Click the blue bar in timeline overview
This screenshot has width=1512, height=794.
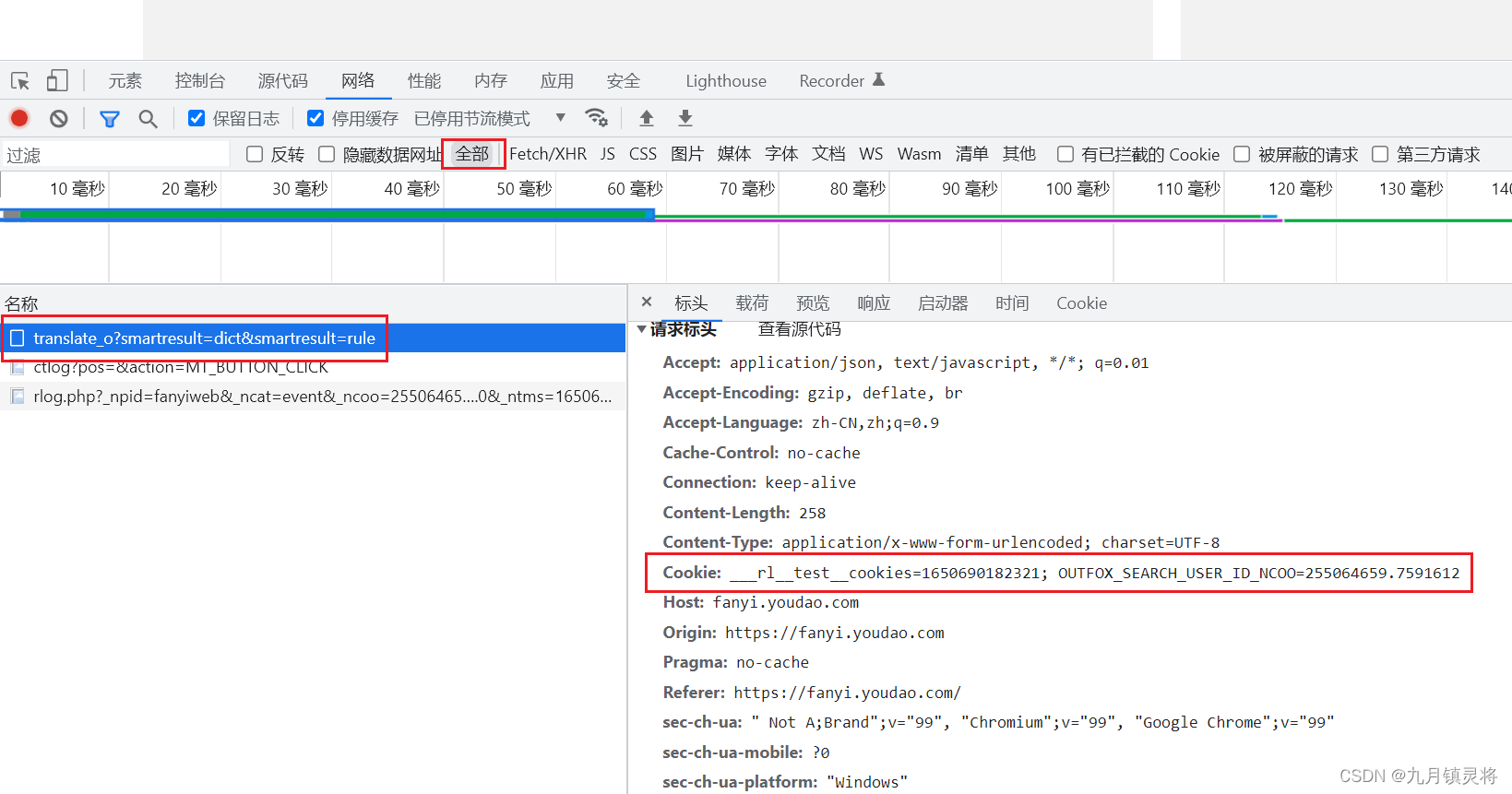pyautogui.click(x=327, y=215)
